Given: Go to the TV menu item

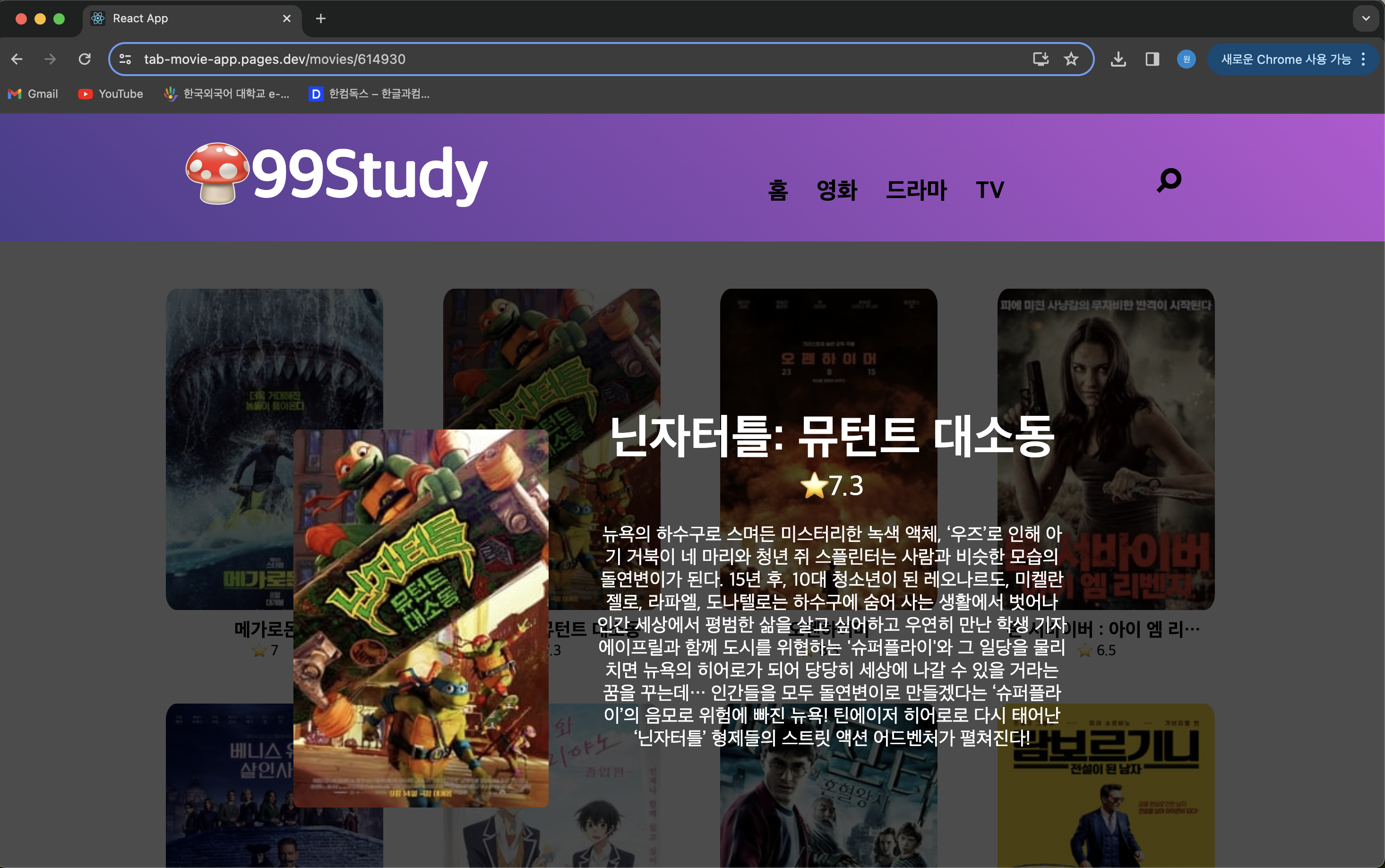Looking at the screenshot, I should 990,190.
